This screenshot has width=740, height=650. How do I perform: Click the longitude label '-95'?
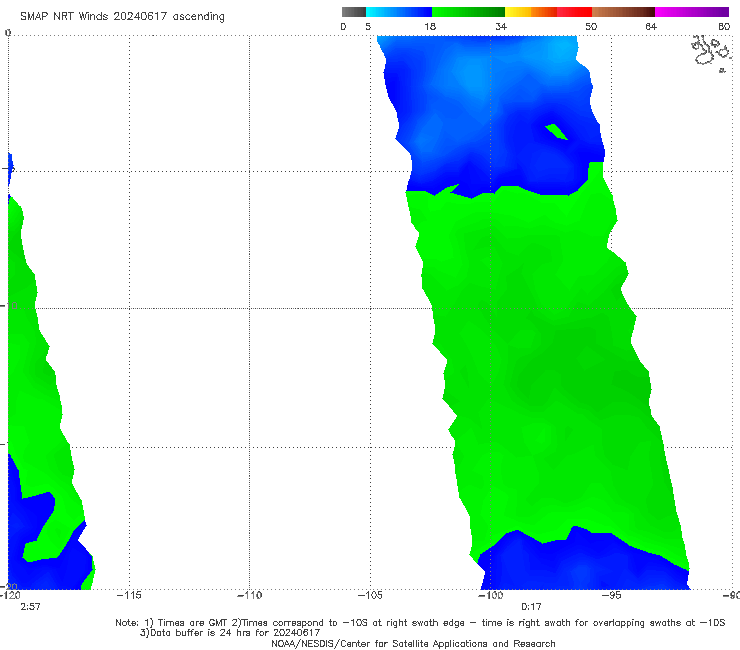(x=611, y=595)
